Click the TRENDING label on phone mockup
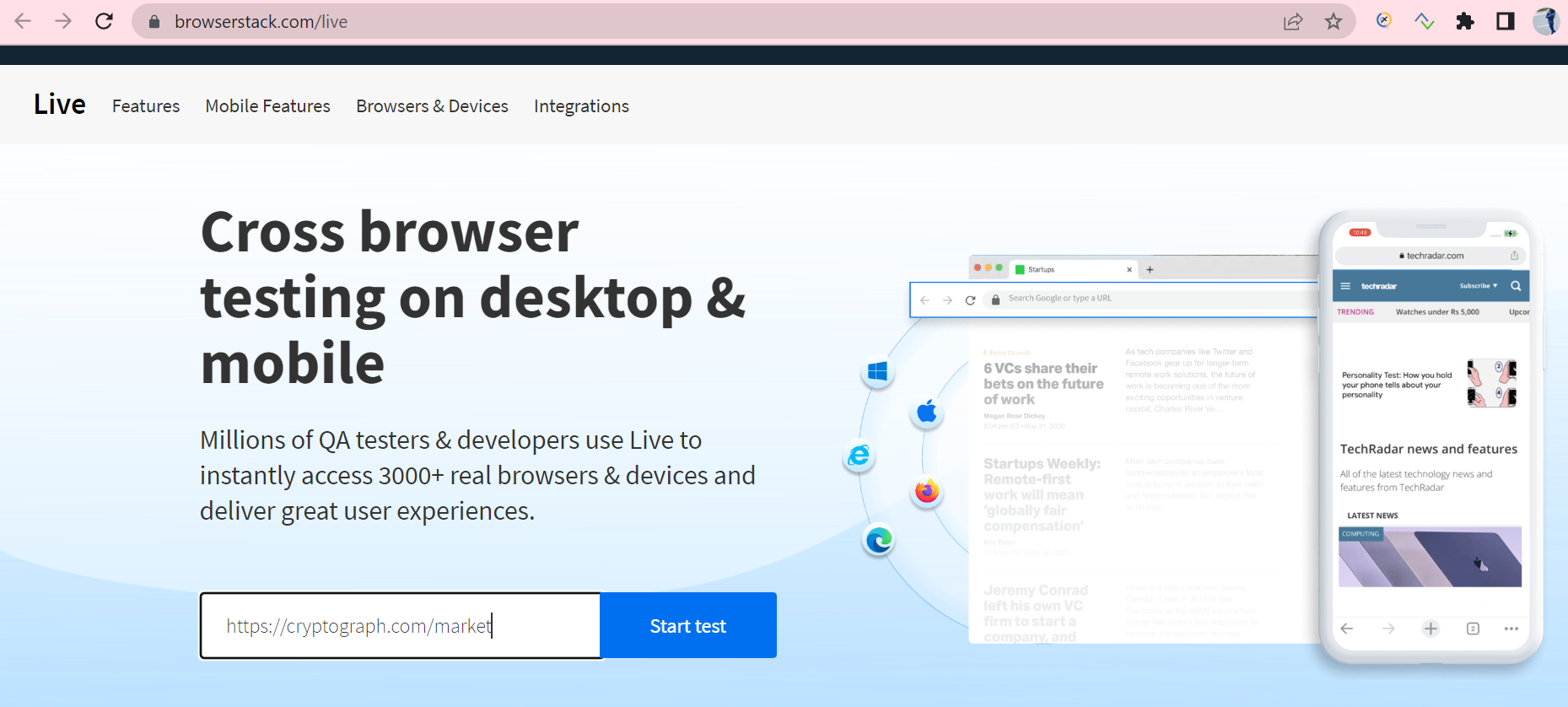Viewport: 1568px width, 707px height. 1355,312
